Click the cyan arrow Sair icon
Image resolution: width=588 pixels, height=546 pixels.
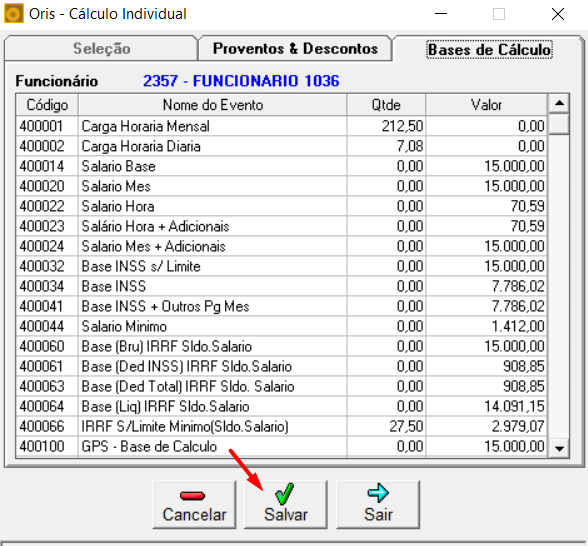point(378,493)
